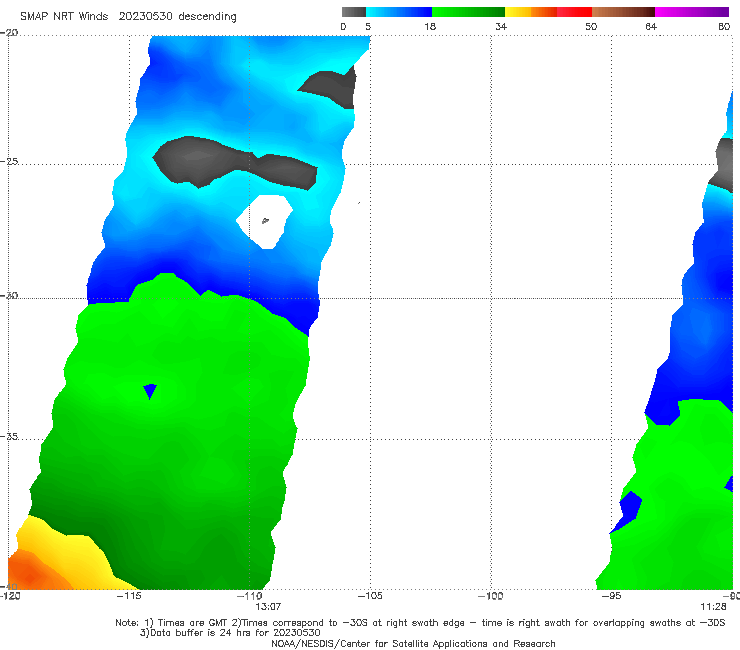Screen dimensions: 740x650
Task: Click the color bar label '50'
Action: point(591,26)
